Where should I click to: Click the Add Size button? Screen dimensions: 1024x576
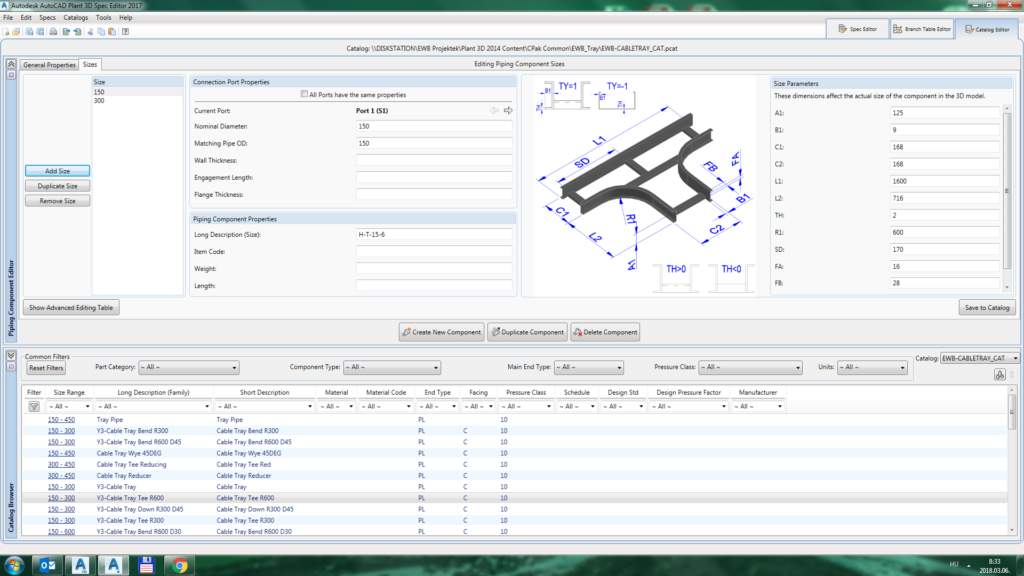coord(57,171)
